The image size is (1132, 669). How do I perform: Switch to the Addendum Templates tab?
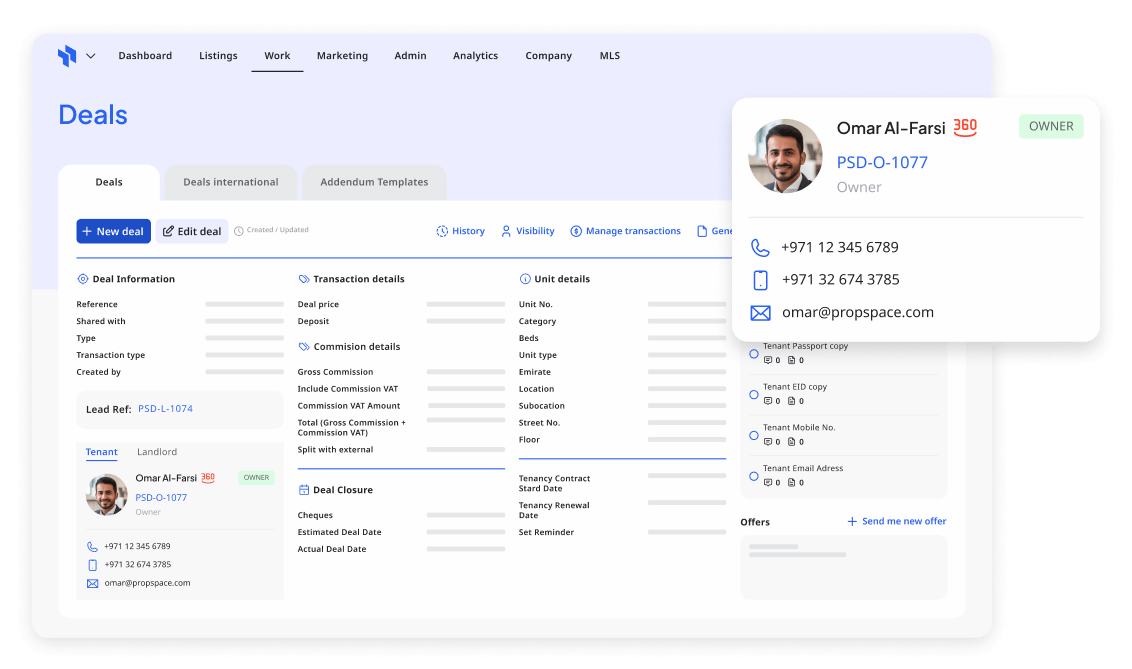pos(374,182)
